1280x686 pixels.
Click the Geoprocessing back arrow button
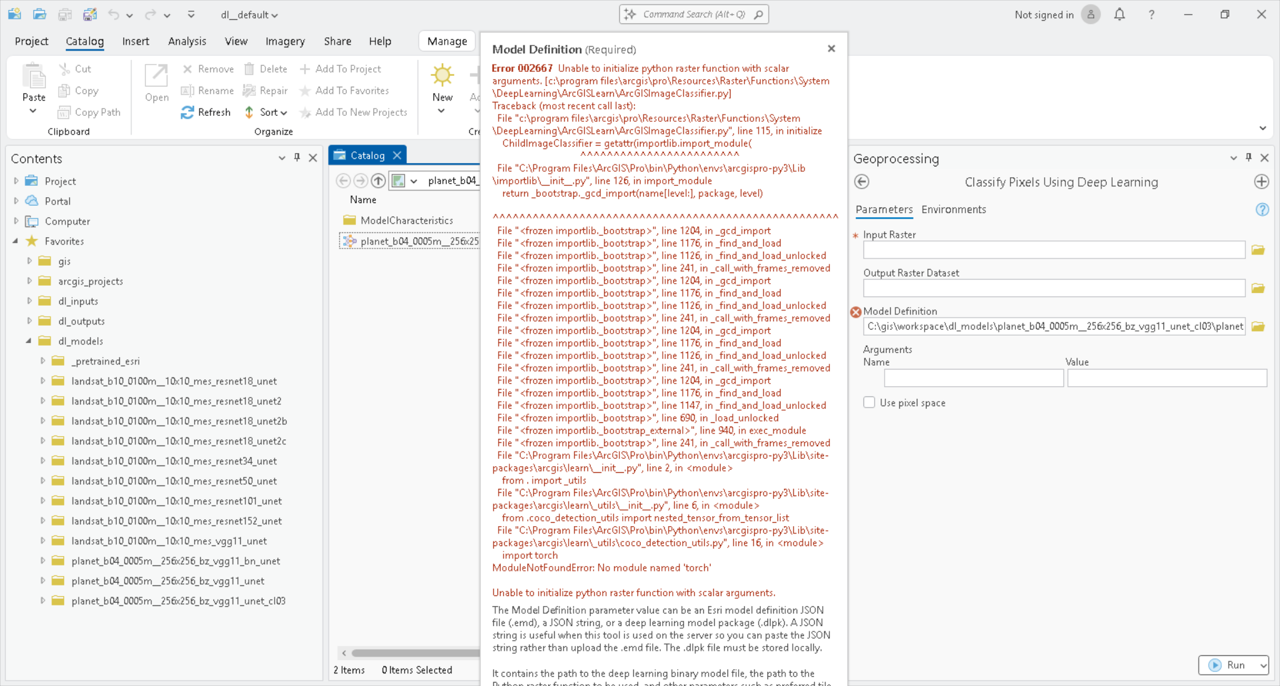pos(862,182)
